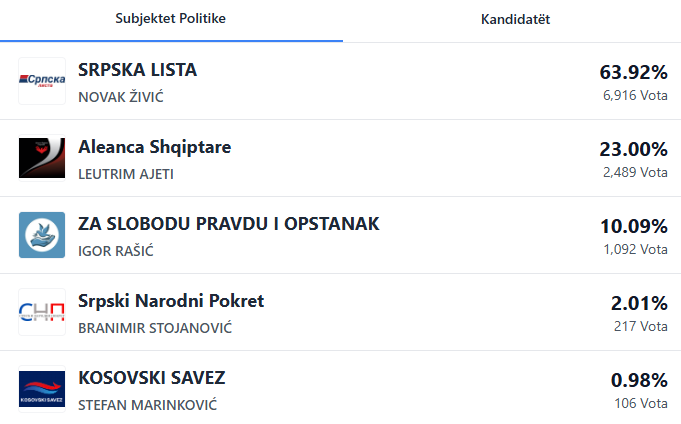The height and width of the screenshot is (424, 681).
Task: Click candidate name Stefan Marinković
Action: 147,405
